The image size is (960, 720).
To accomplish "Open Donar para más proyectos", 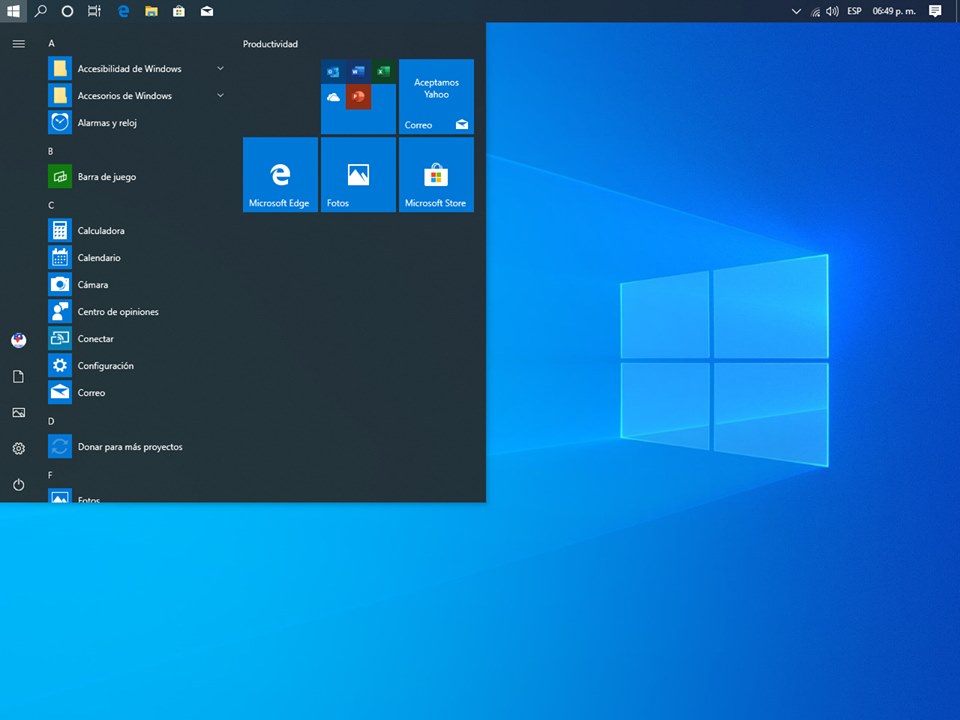I will tap(137, 446).
